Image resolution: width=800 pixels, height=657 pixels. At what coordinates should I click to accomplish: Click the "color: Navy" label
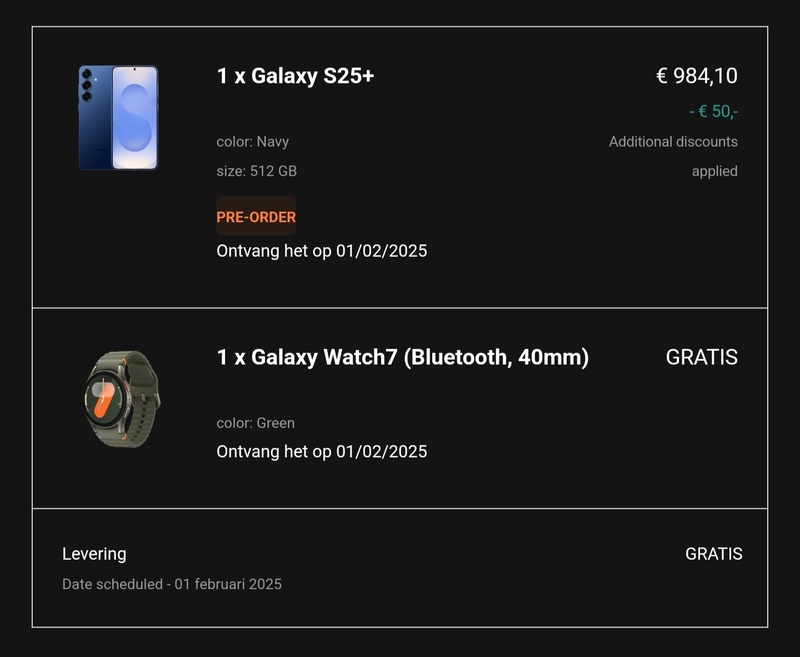252,142
